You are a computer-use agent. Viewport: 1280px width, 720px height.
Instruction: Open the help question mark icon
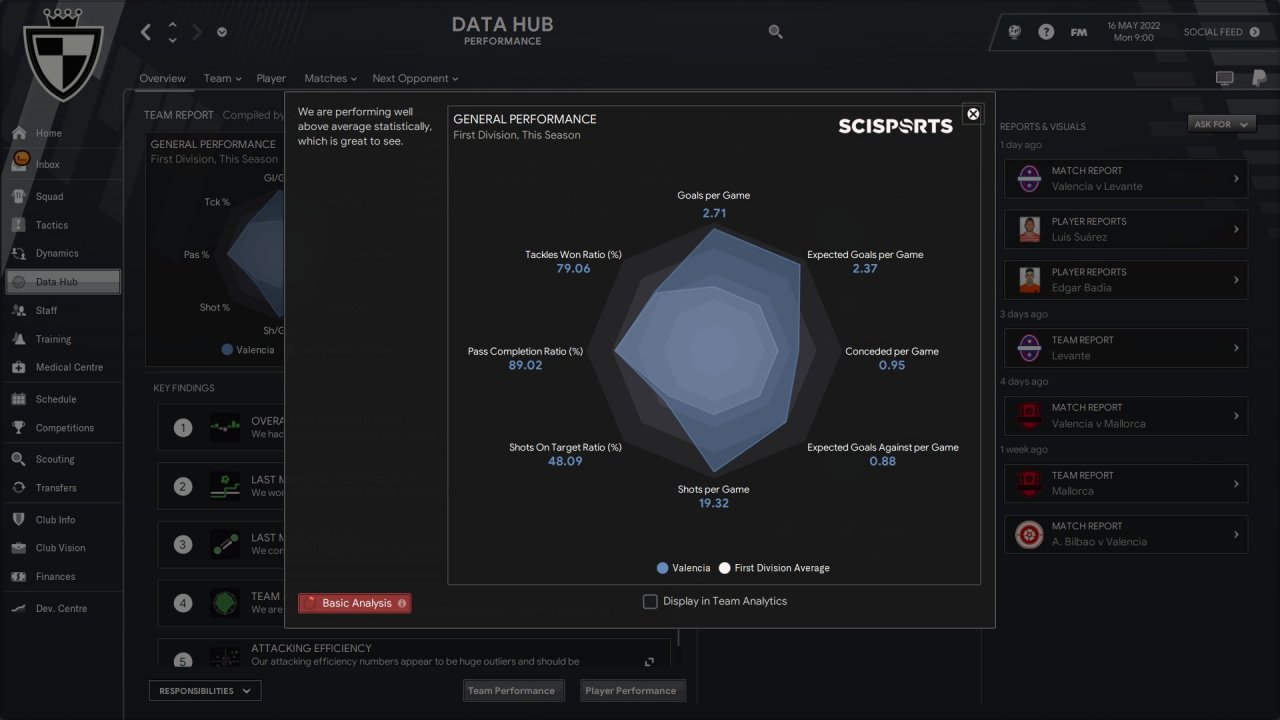pyautogui.click(x=1046, y=32)
